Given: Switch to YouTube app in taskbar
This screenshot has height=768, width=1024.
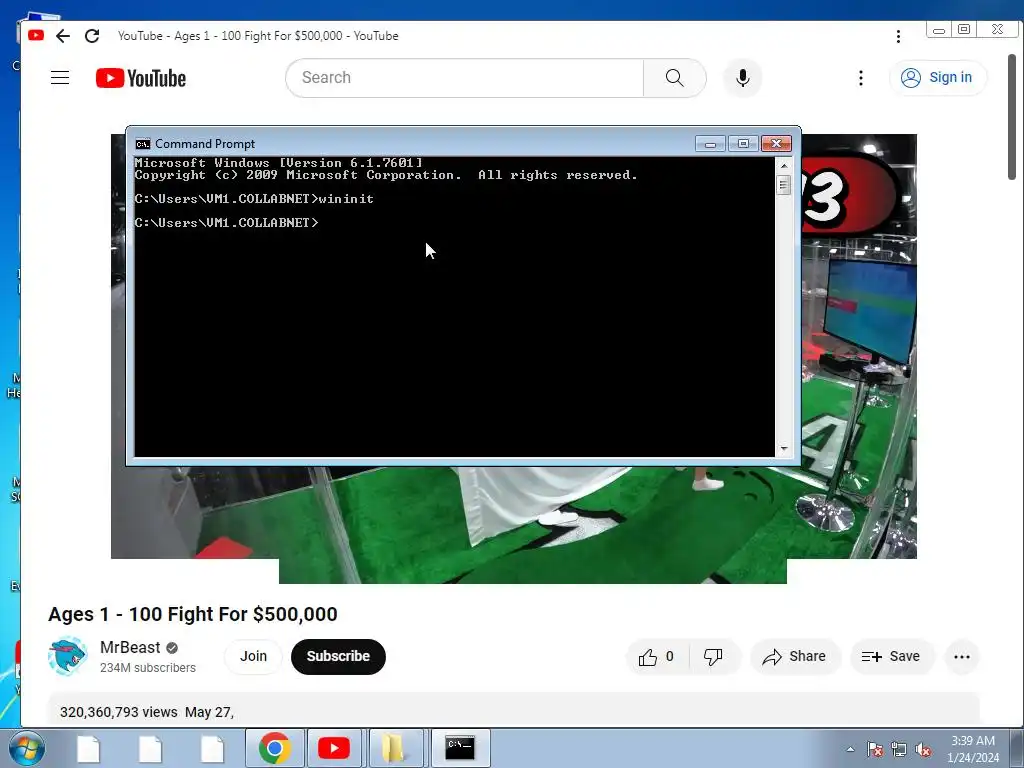Looking at the screenshot, I should tap(334, 748).
